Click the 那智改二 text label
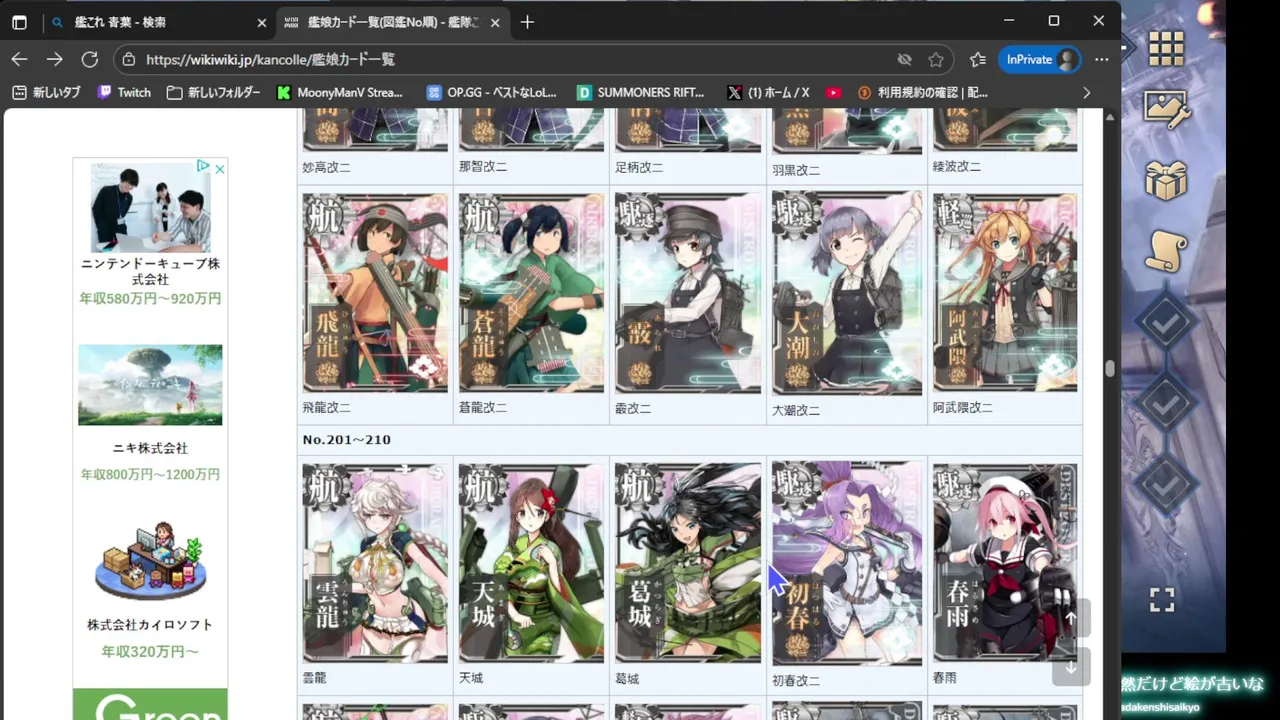Screen dimensions: 1280x720 pyautogui.click(x=483, y=167)
